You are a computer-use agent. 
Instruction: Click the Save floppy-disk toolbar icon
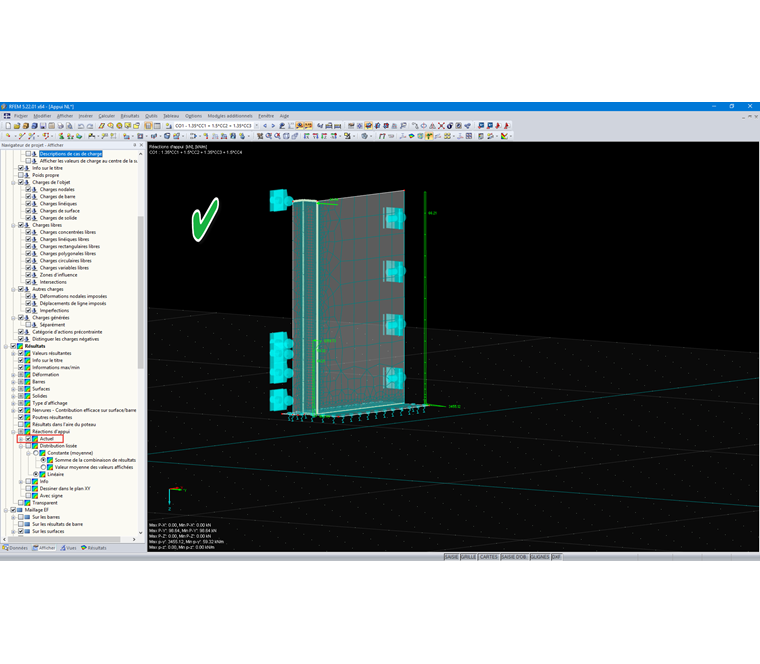[43, 126]
